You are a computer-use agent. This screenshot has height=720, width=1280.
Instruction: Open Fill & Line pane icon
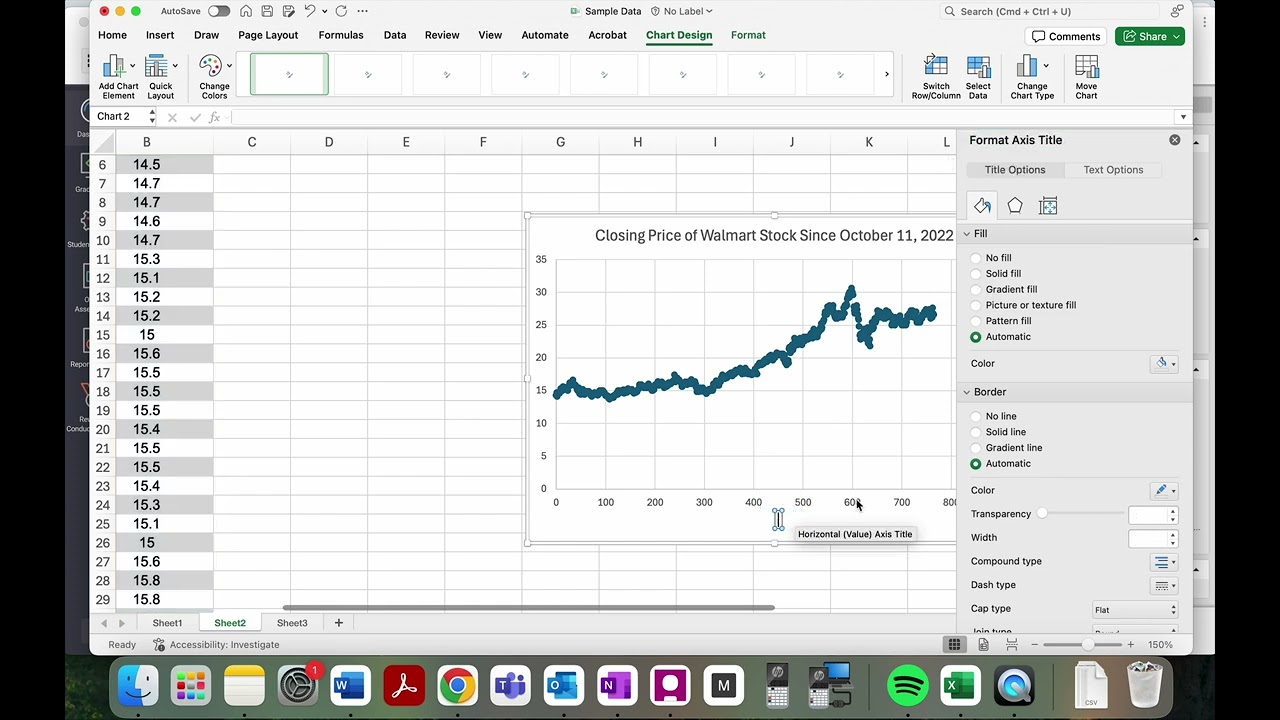point(982,205)
